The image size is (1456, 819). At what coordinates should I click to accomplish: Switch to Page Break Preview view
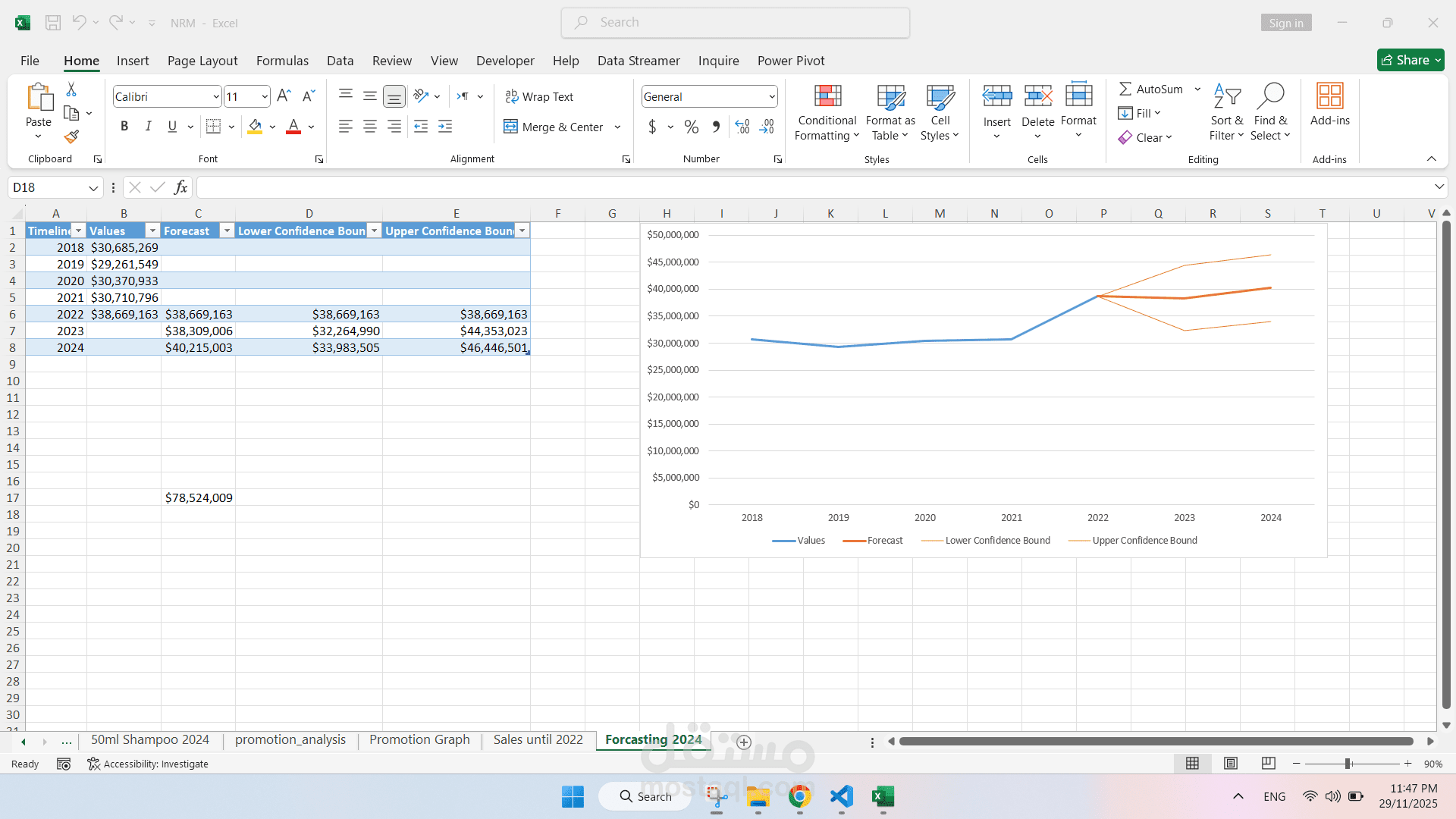tap(1268, 764)
